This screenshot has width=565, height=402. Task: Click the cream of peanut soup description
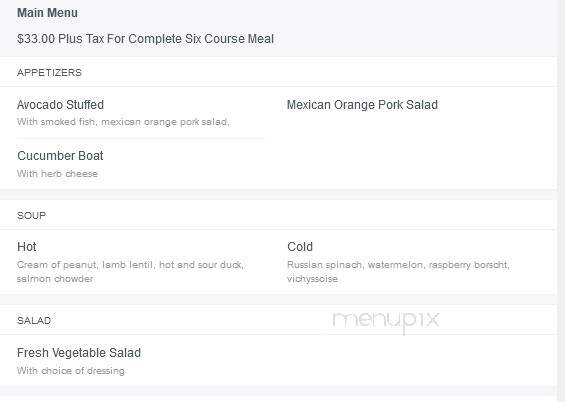130,265
